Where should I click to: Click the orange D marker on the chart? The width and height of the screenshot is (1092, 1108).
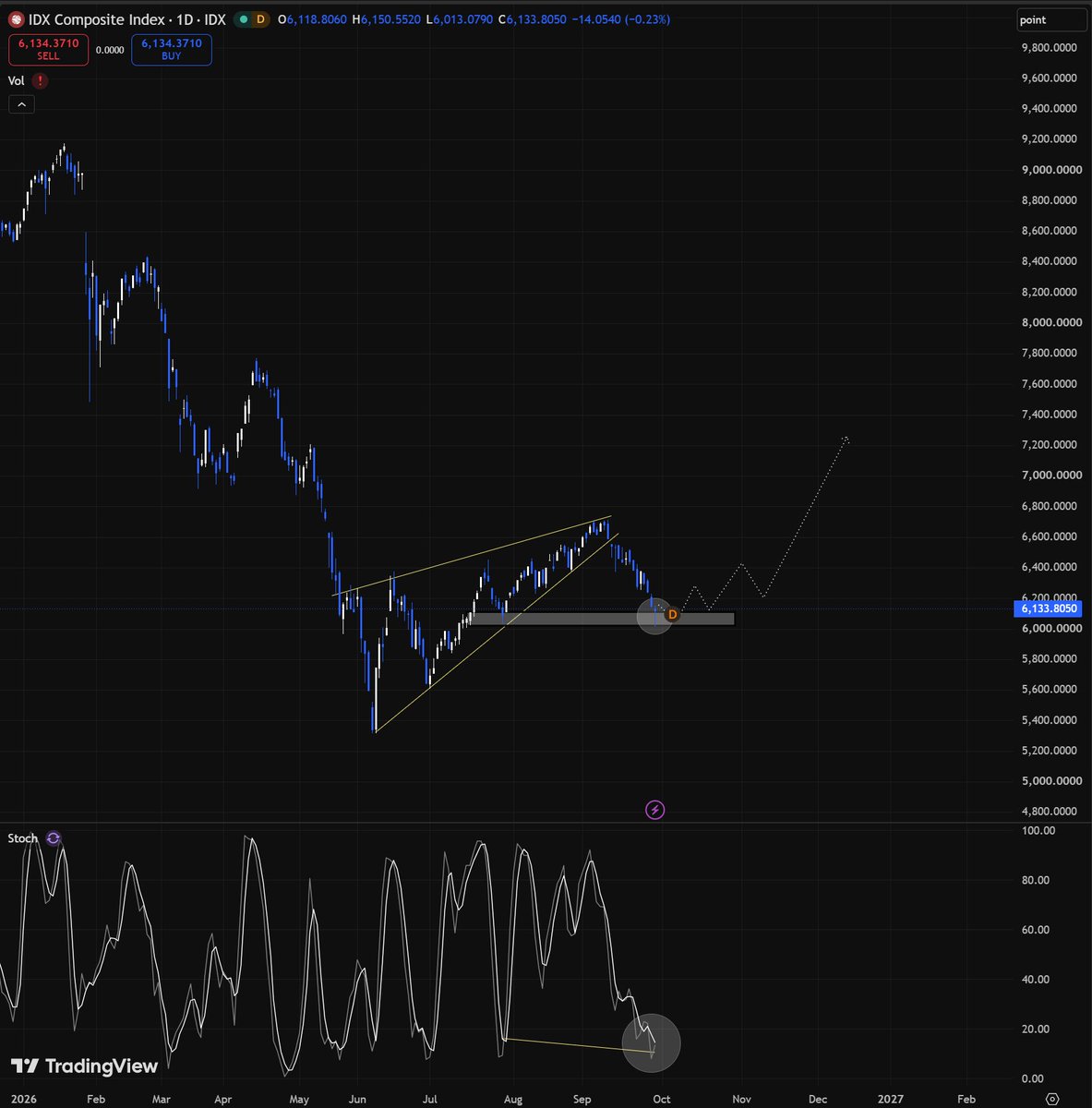[x=672, y=615]
